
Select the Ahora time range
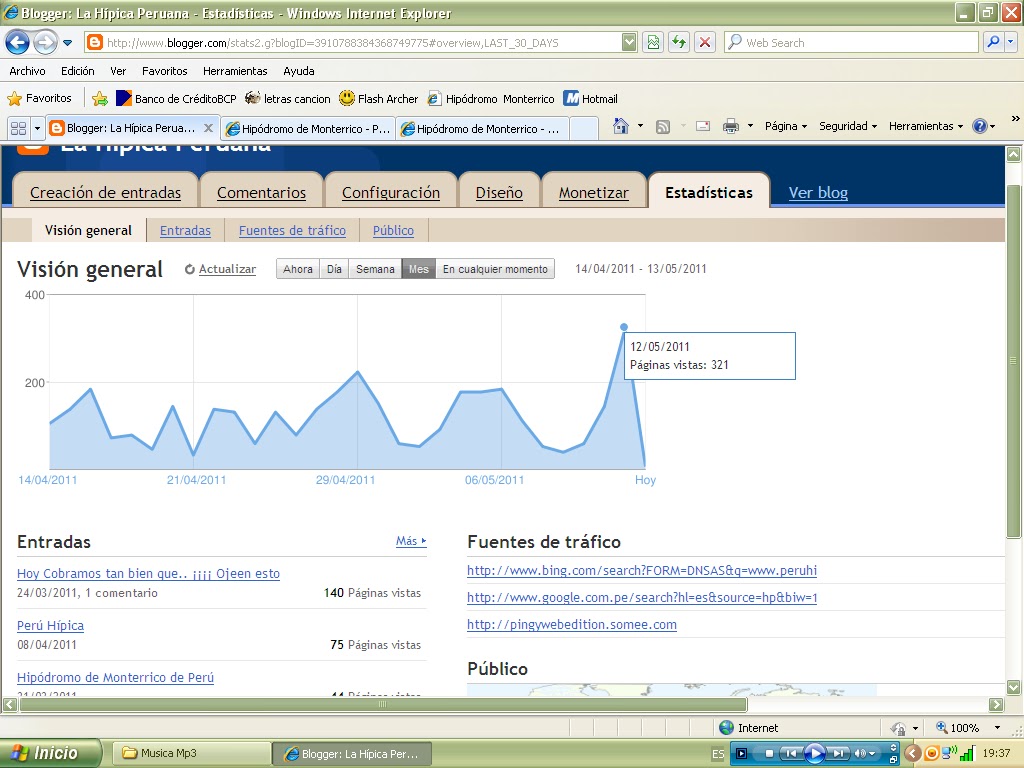coord(298,269)
